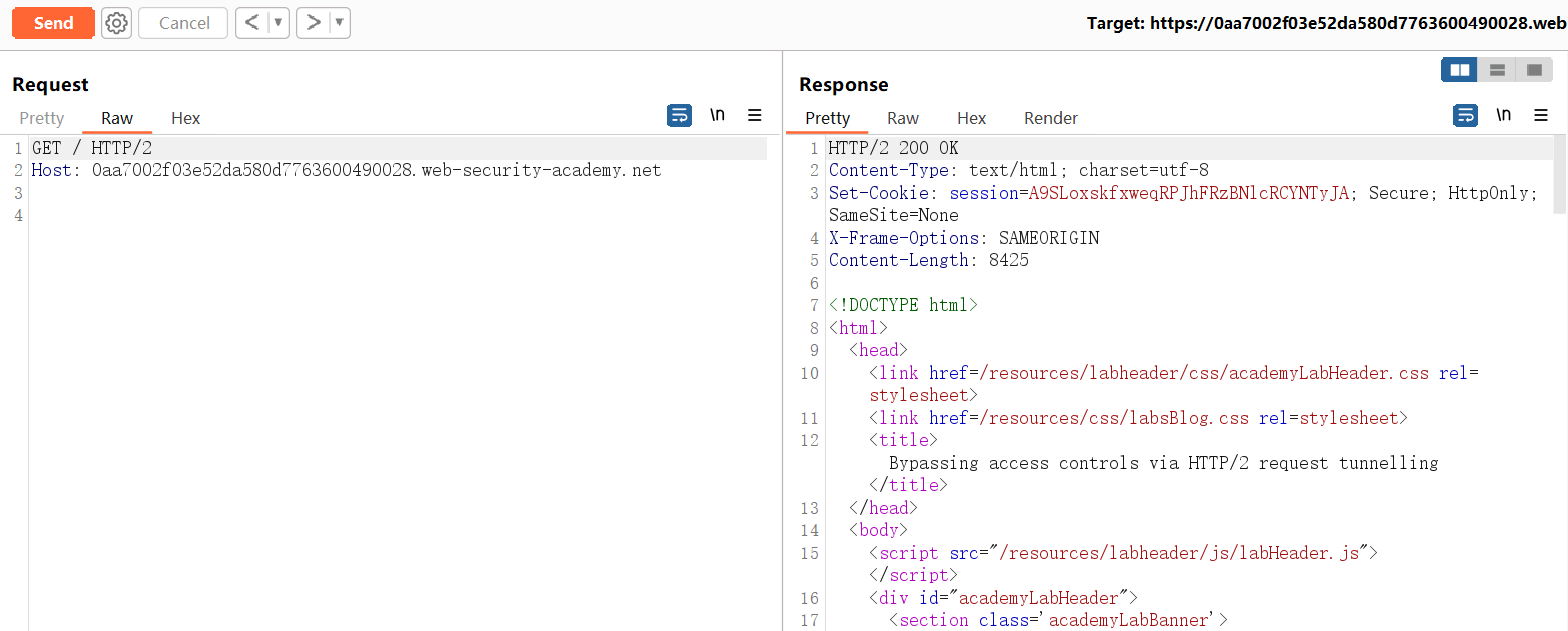This screenshot has width=1568, height=631.
Task: Switch Response view to Raw tab
Action: (x=902, y=118)
